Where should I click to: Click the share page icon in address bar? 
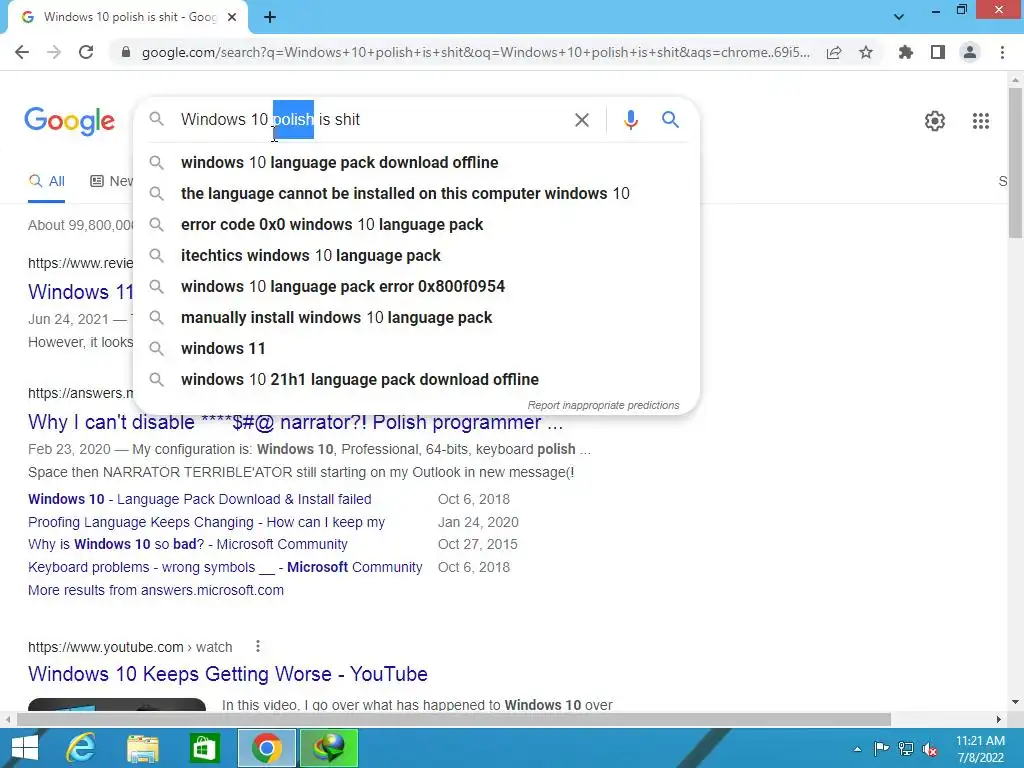(x=834, y=52)
